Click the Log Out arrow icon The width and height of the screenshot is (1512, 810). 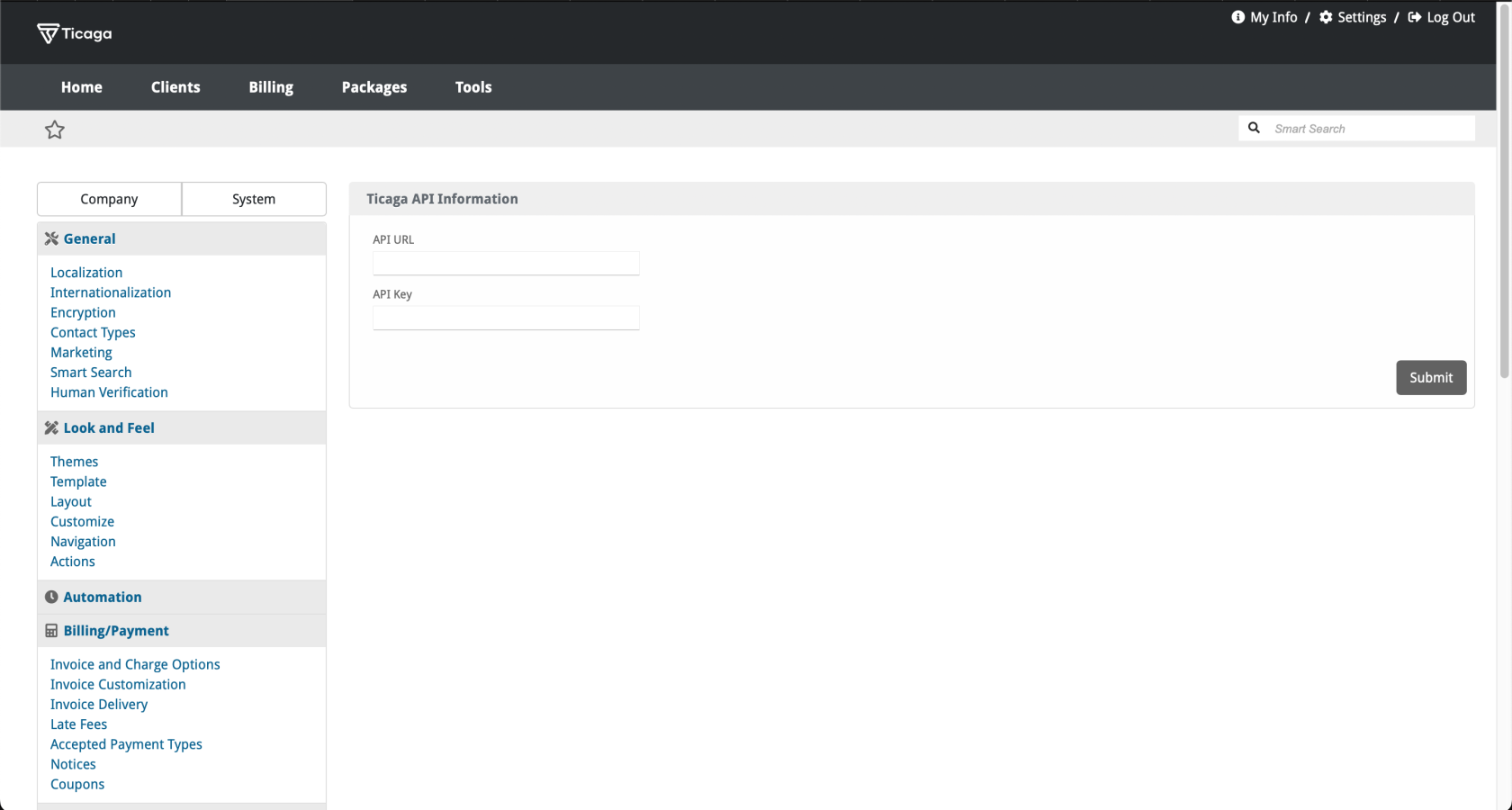(x=1415, y=17)
